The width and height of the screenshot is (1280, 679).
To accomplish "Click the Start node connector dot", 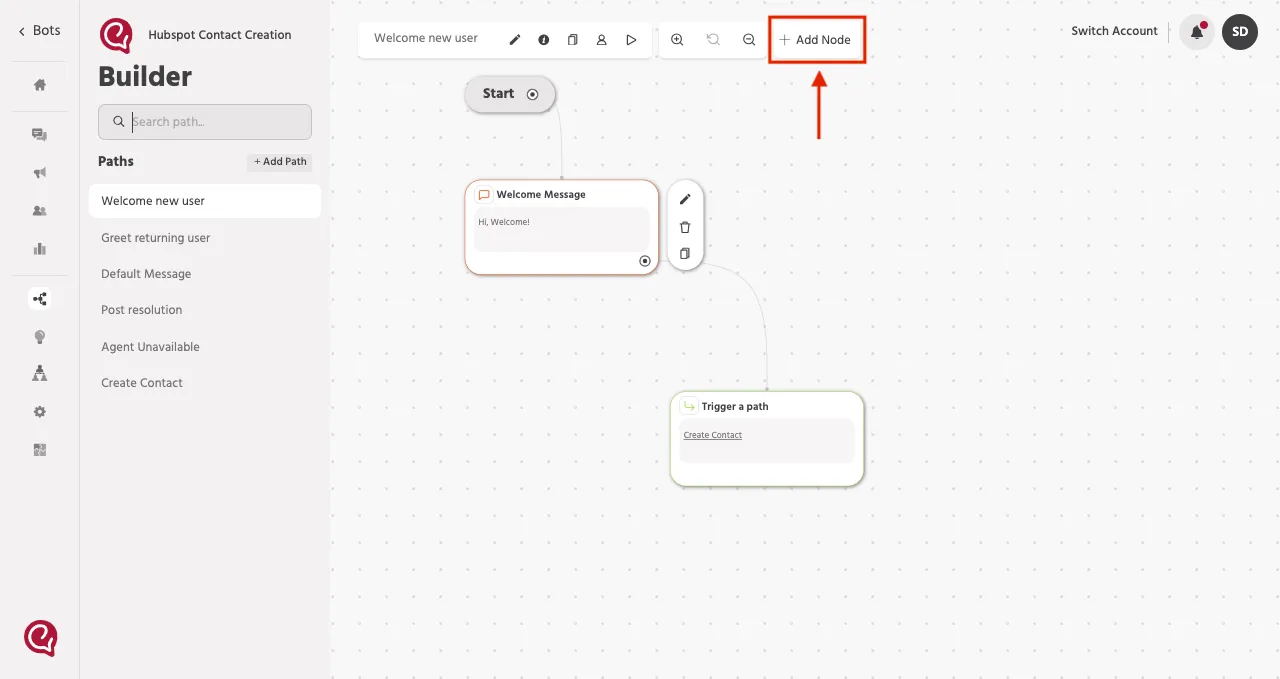I will click(x=533, y=94).
